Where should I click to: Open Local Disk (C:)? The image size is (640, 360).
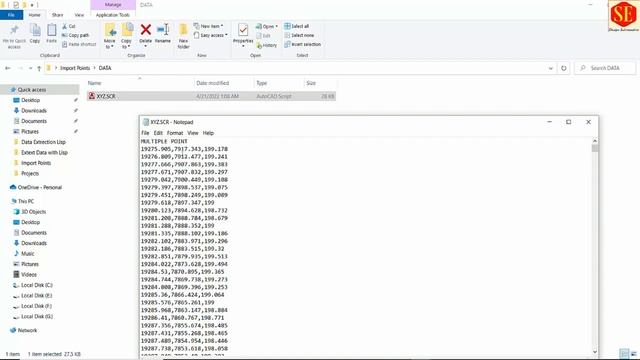(x=37, y=285)
